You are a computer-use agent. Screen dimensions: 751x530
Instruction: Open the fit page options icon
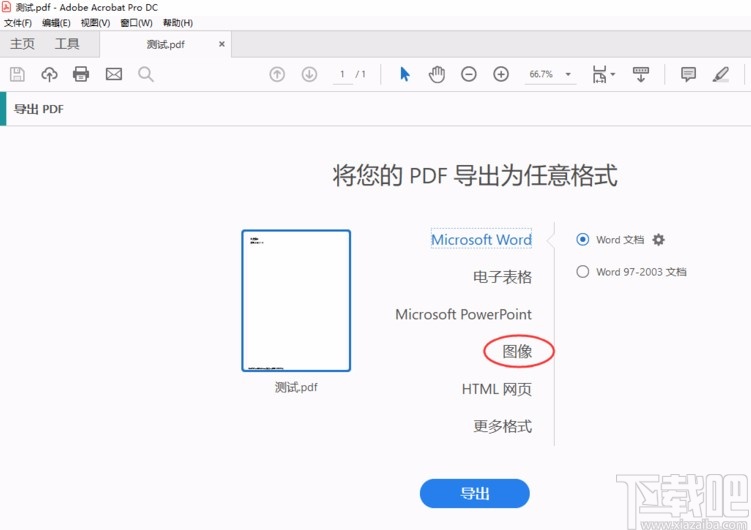pyautogui.click(x=603, y=74)
